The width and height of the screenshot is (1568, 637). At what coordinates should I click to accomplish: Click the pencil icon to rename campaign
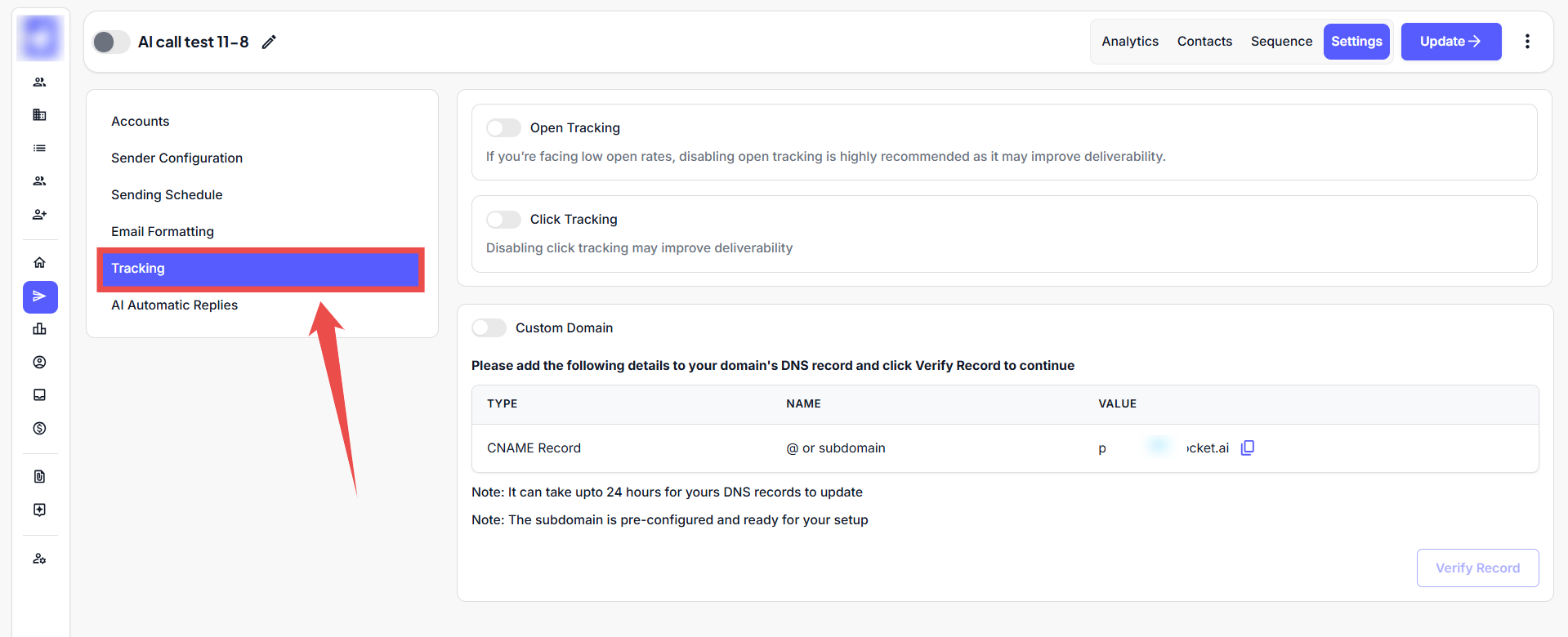click(269, 42)
